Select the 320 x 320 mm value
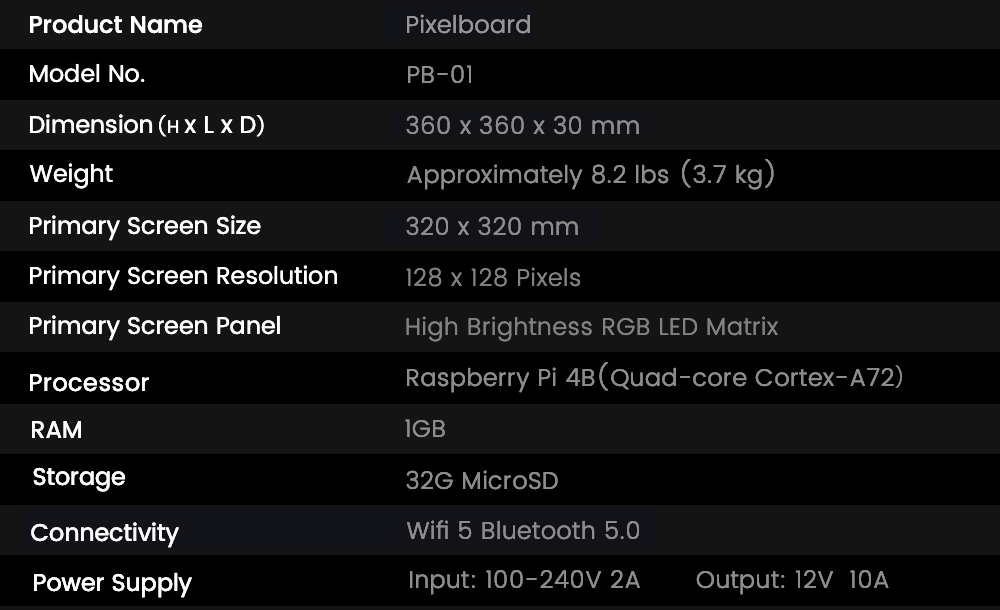This screenshot has height=610, width=1000. 492,226
